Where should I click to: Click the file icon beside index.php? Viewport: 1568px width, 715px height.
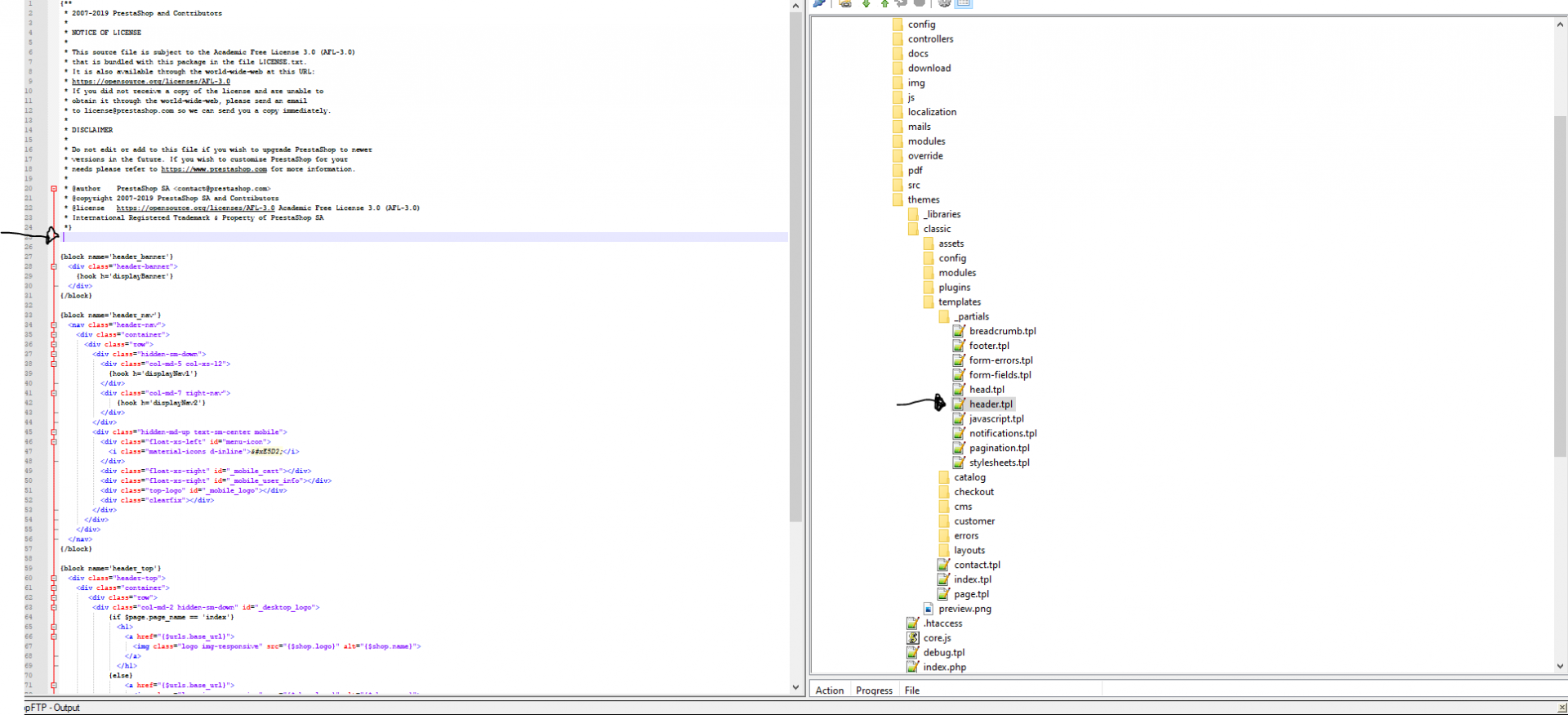[913, 667]
